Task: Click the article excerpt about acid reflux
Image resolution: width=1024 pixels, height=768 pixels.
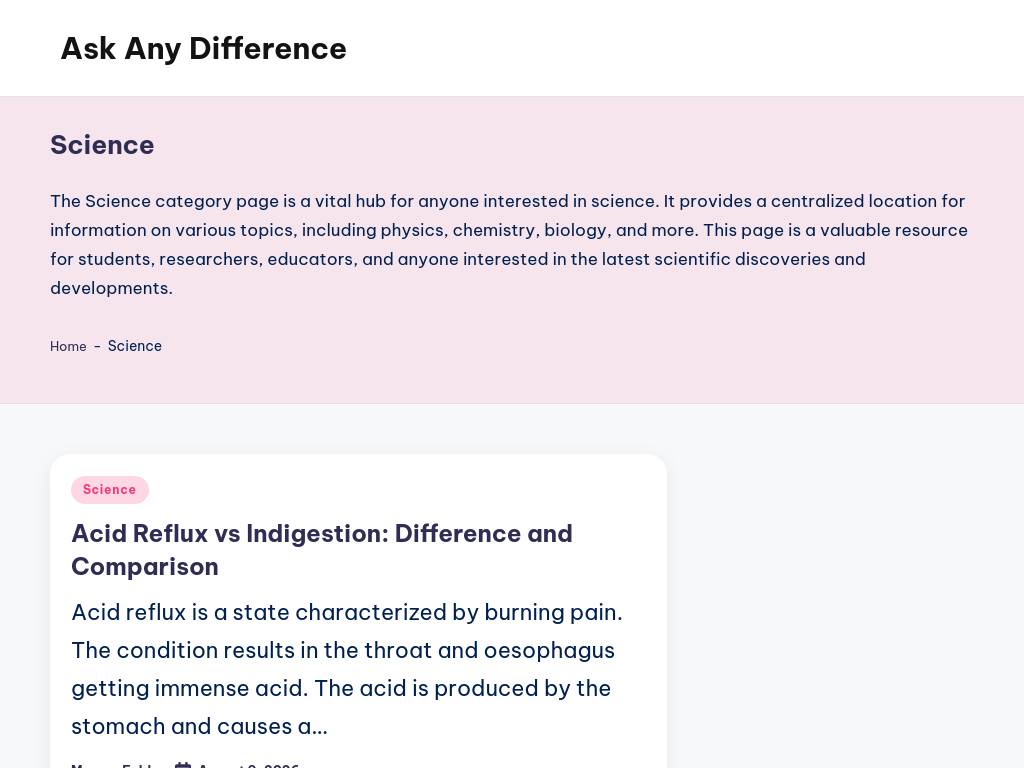Action: click(347, 669)
